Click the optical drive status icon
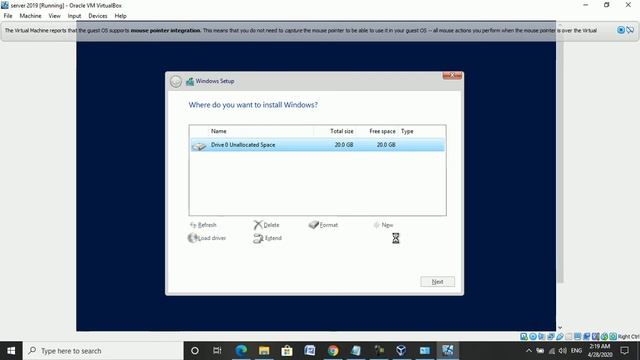The width and height of the screenshot is (640, 360). coord(533,336)
